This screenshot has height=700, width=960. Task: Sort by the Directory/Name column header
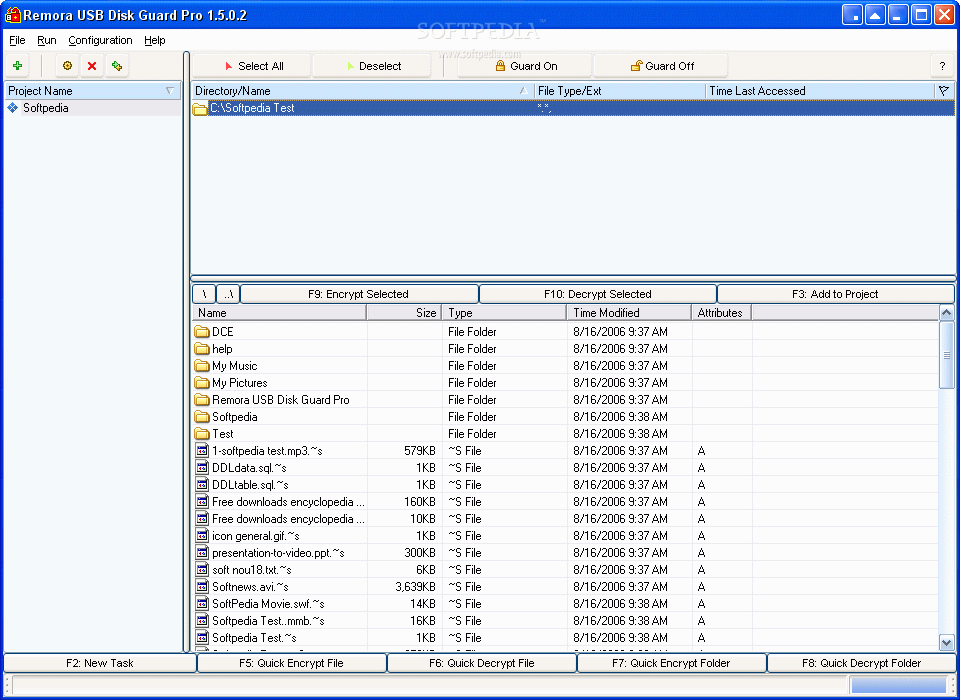pyautogui.click(x=362, y=91)
